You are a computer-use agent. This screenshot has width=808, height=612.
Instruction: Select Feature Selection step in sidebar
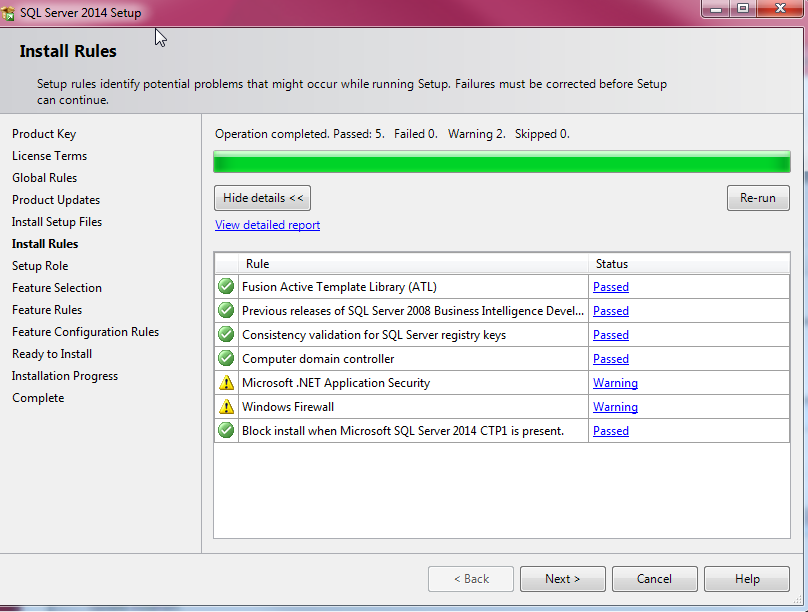57,288
